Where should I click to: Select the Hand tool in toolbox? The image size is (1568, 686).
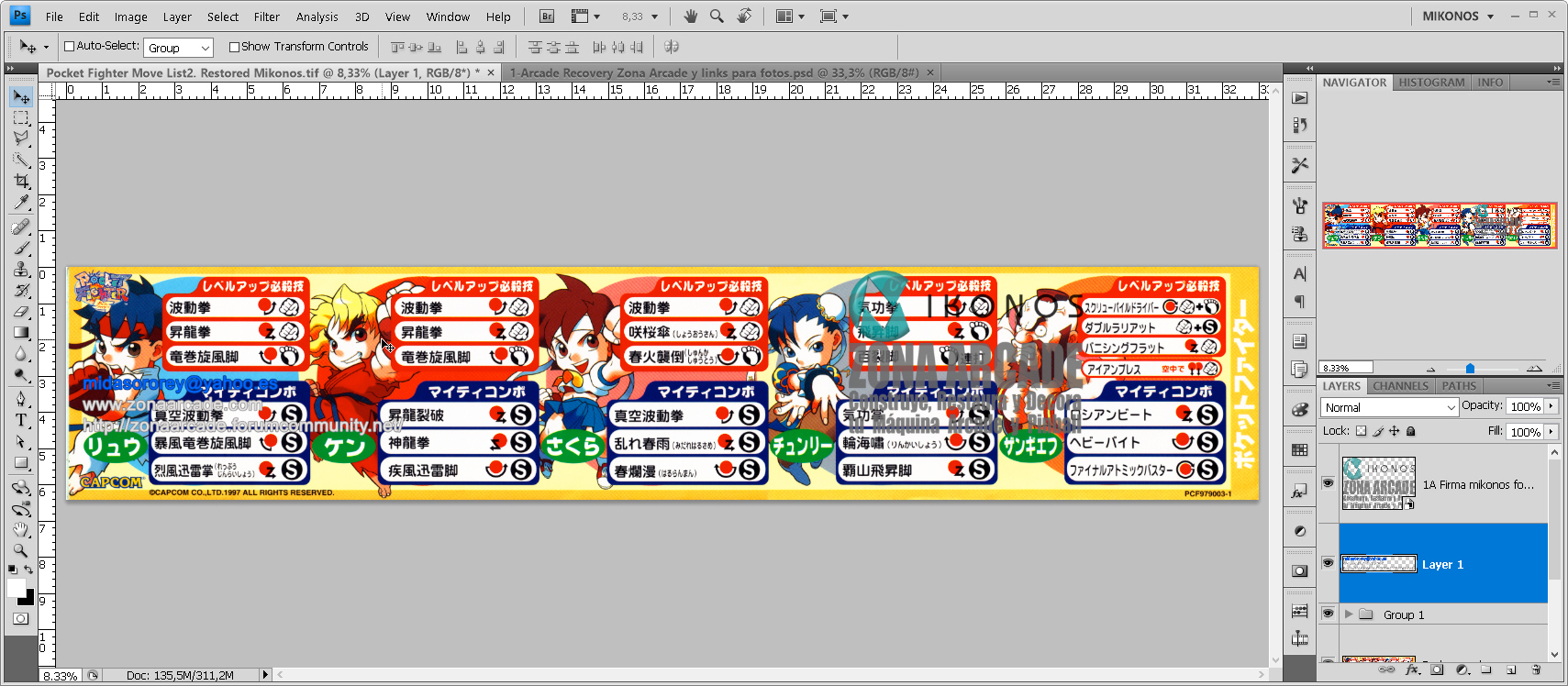[x=21, y=530]
